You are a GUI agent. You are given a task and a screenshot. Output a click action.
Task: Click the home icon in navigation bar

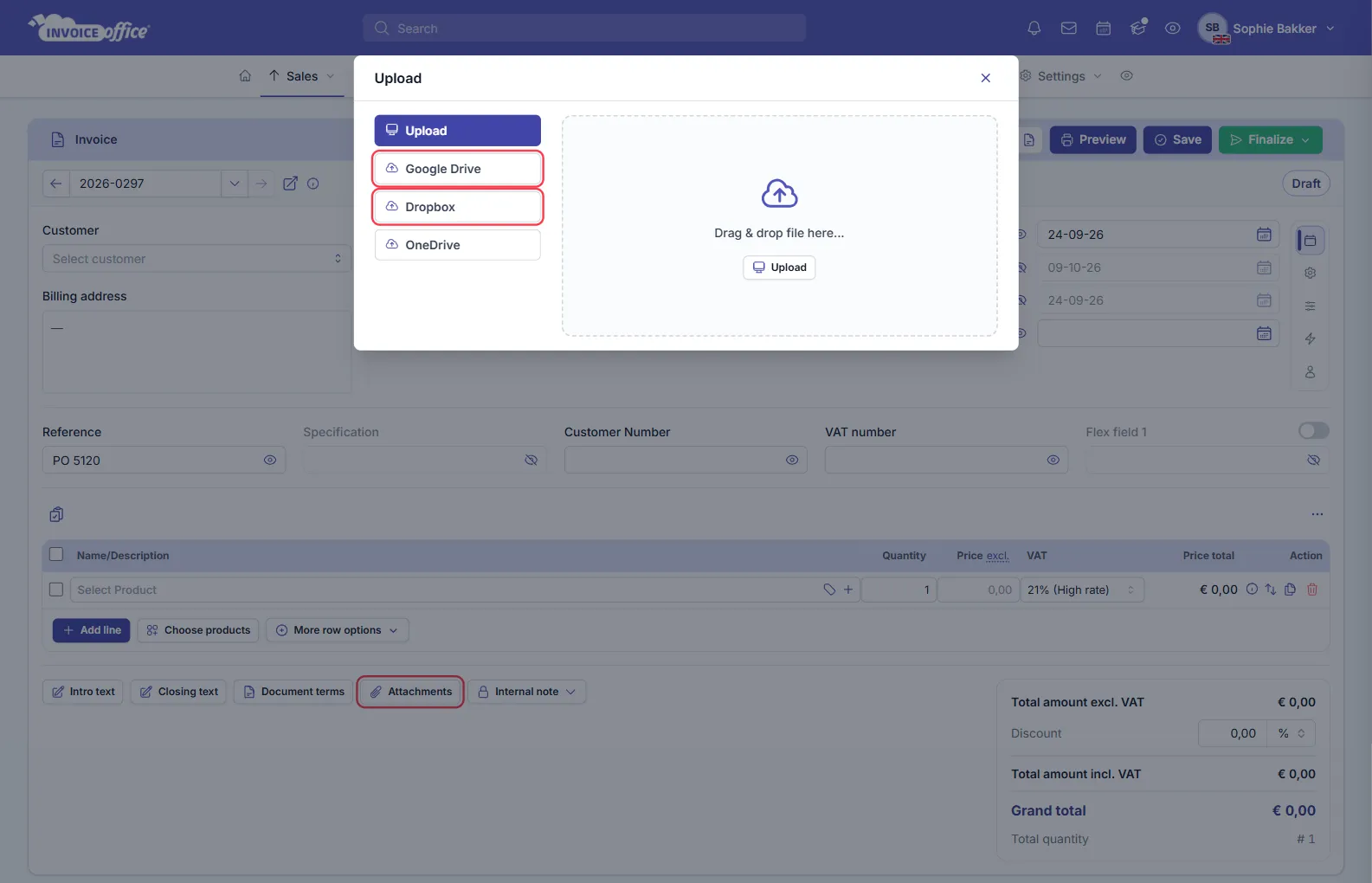tap(245, 76)
